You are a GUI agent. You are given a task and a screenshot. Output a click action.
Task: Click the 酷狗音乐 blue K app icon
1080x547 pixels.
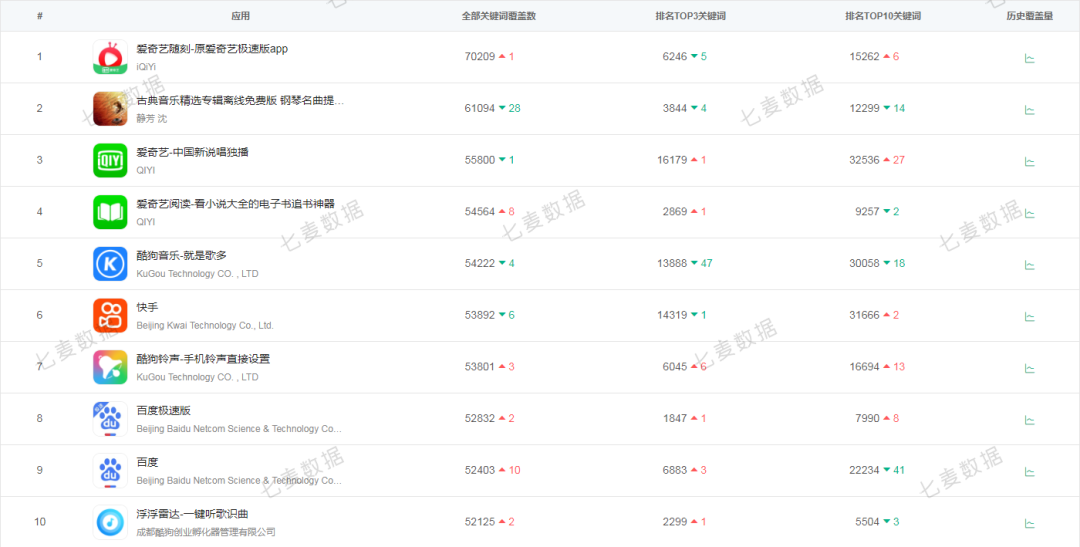pos(110,264)
